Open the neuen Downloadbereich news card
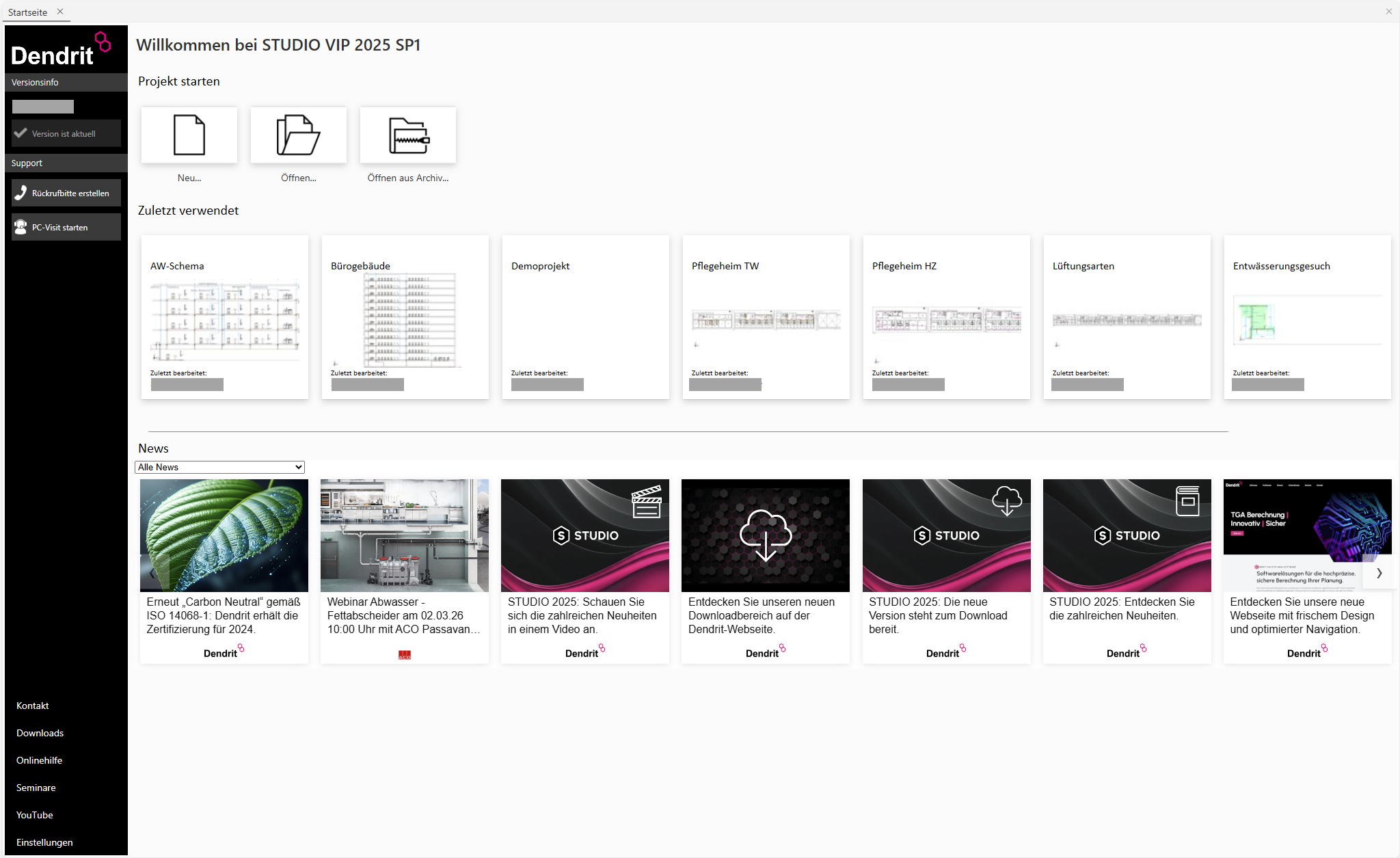This screenshot has width=1400, height=858. pos(766,572)
